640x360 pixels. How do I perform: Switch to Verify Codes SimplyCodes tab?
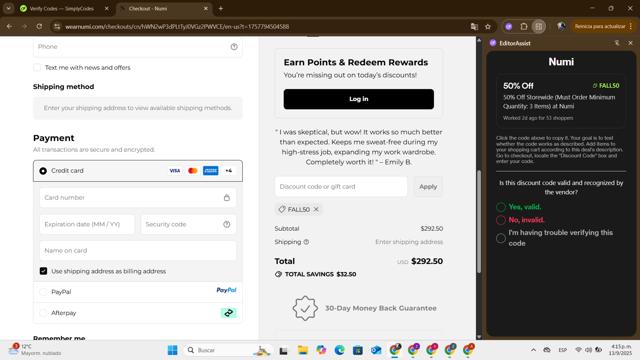point(61,8)
